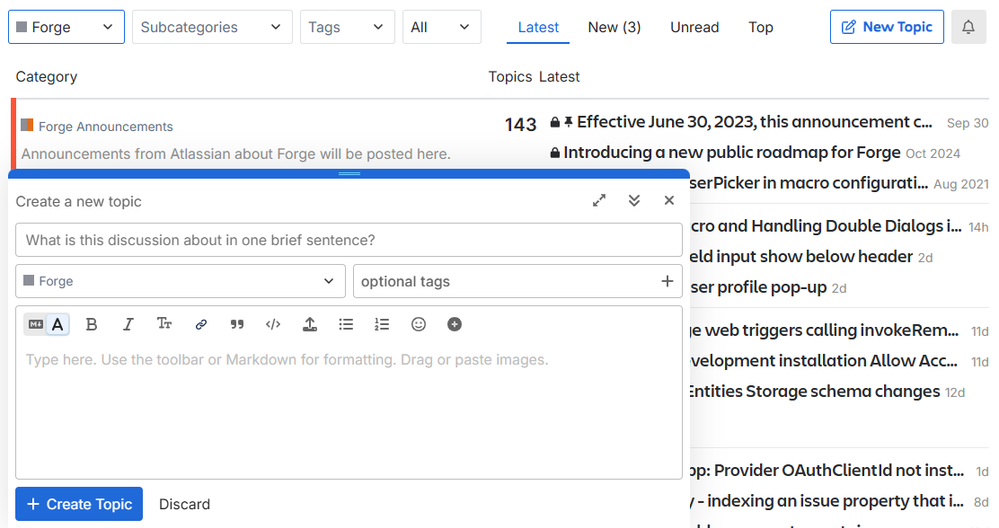
Task: Select the New (3) tab
Action: click(x=614, y=27)
